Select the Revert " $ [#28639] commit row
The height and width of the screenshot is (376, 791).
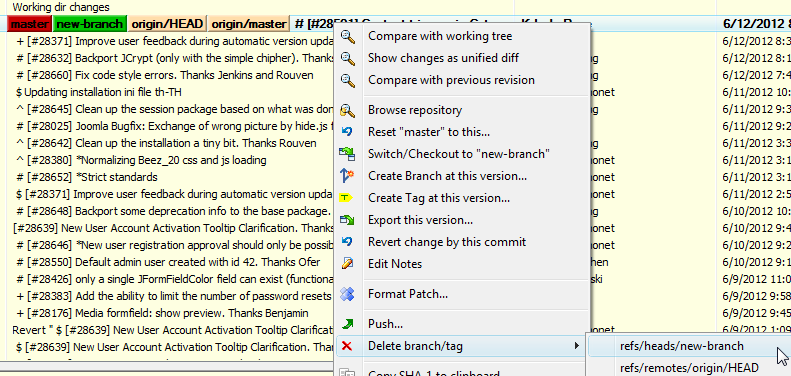[x=173, y=330]
